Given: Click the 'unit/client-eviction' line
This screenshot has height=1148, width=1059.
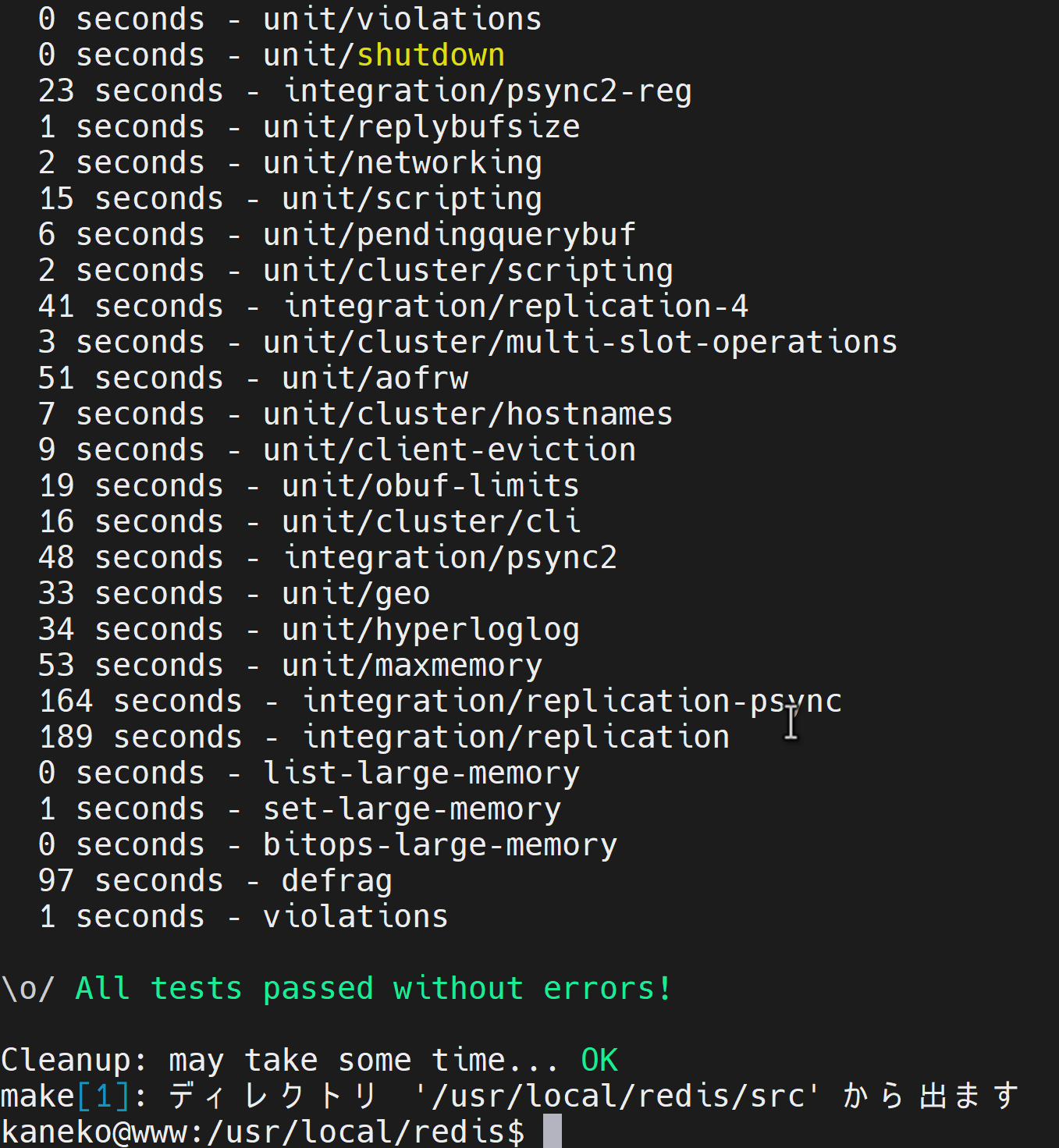Looking at the screenshot, I should coord(337,450).
